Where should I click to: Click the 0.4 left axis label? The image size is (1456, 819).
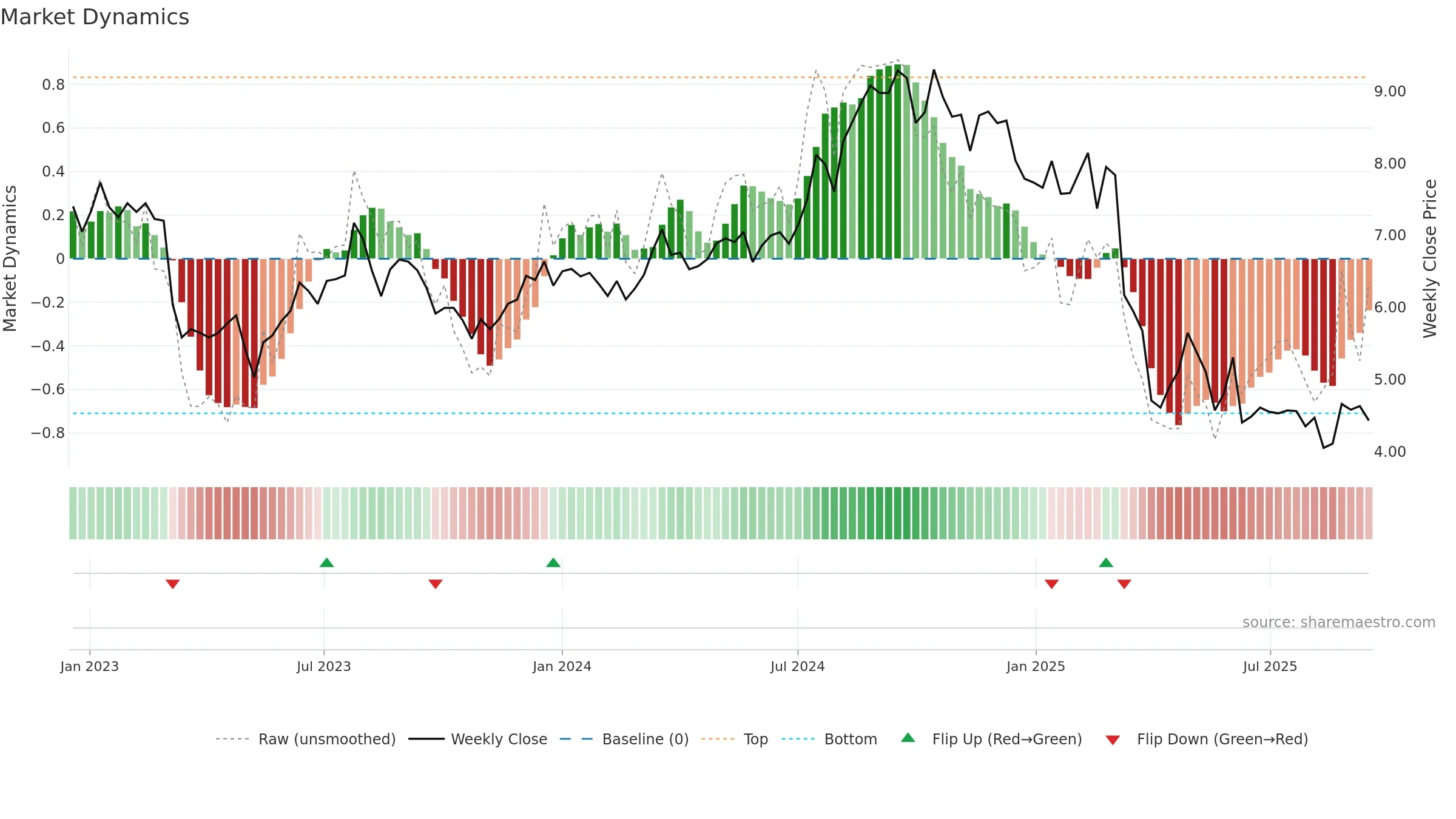pyautogui.click(x=53, y=172)
